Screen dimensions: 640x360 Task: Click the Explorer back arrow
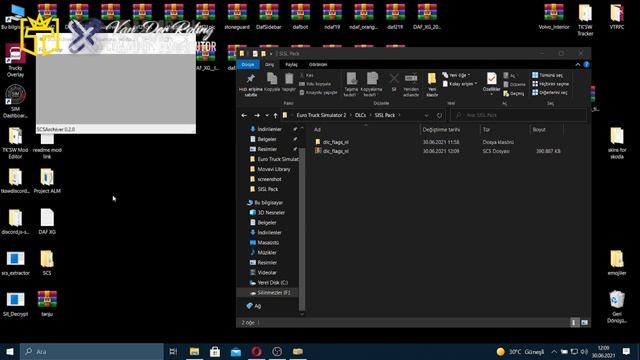click(244, 116)
